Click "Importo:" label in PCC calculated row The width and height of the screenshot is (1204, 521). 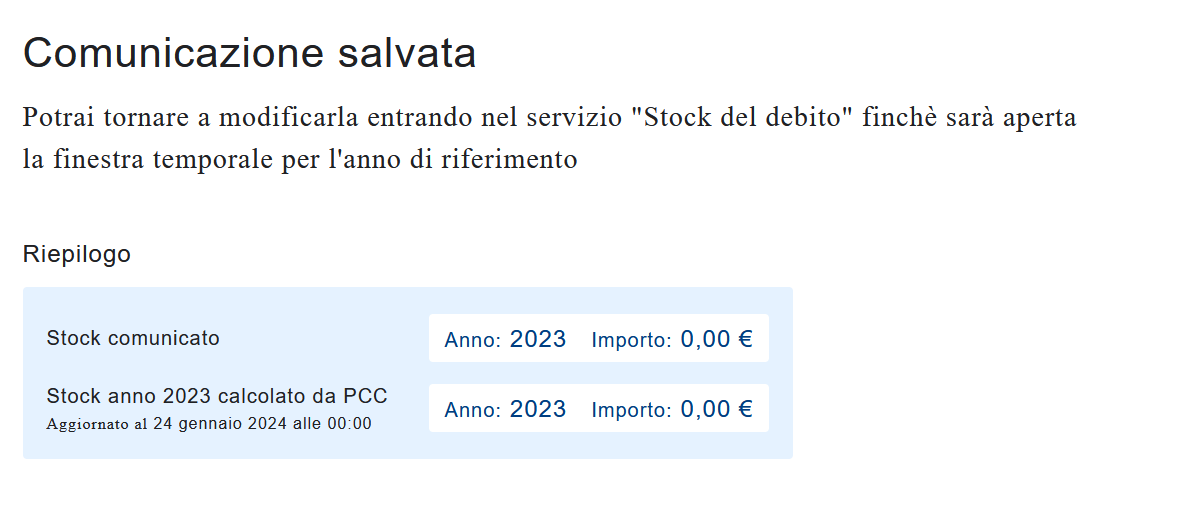pos(631,410)
